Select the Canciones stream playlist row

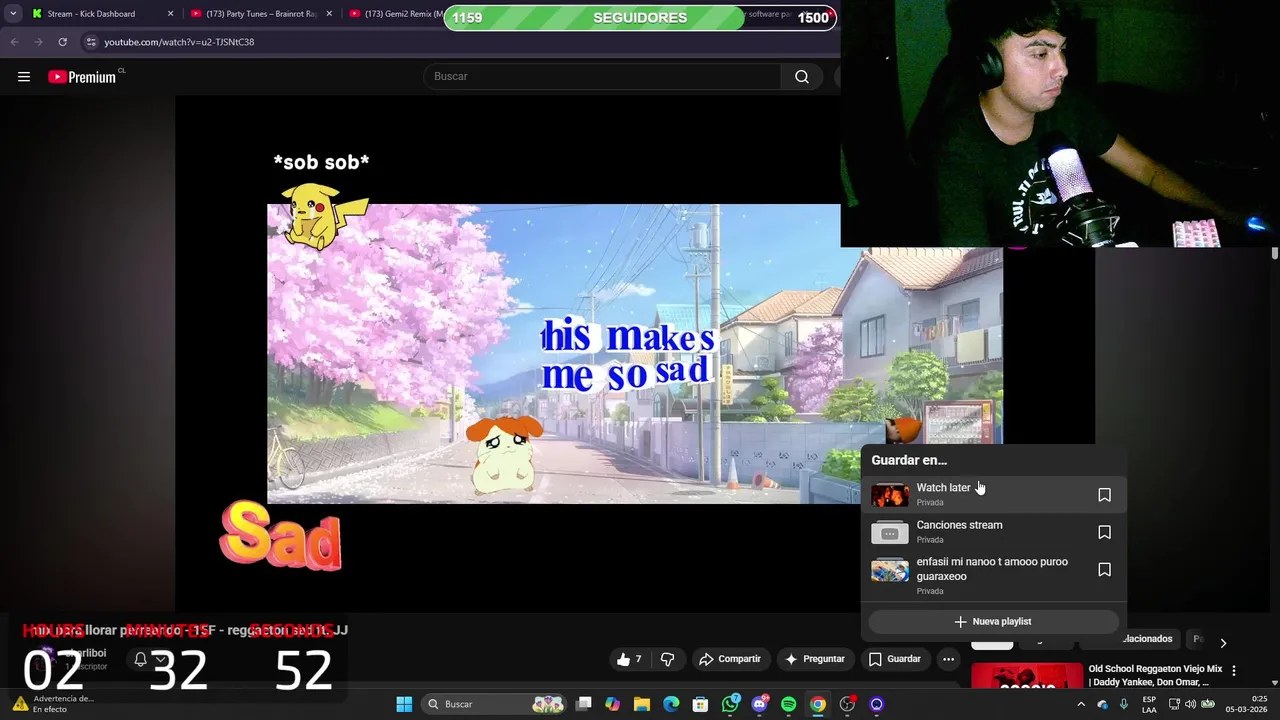pyautogui.click(x=993, y=532)
